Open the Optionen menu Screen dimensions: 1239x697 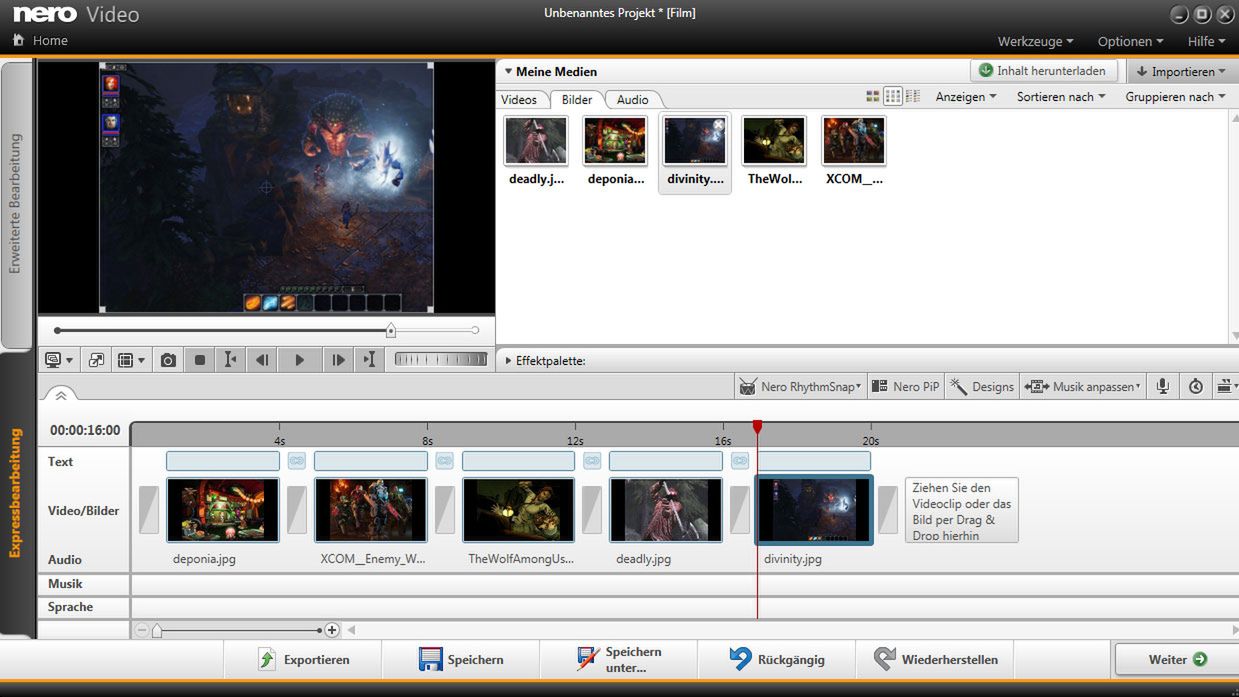pyautogui.click(x=1130, y=41)
